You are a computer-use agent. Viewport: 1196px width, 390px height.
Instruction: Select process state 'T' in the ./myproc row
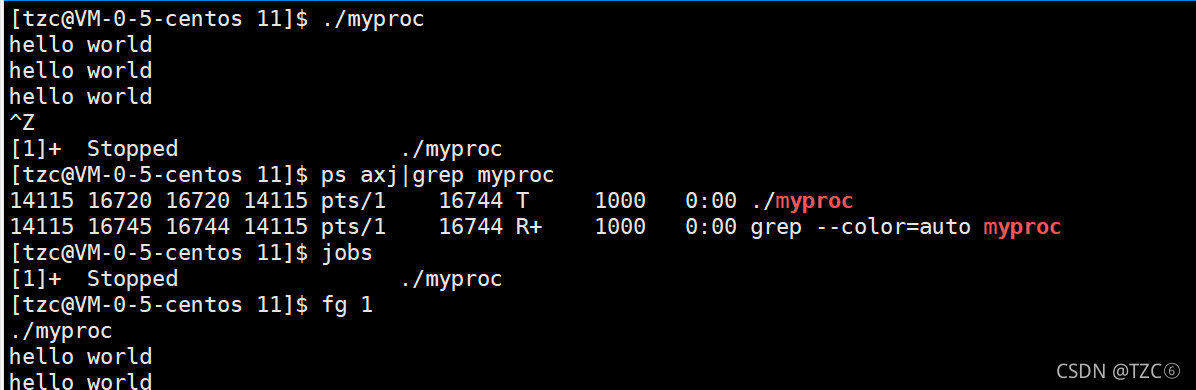point(523,201)
